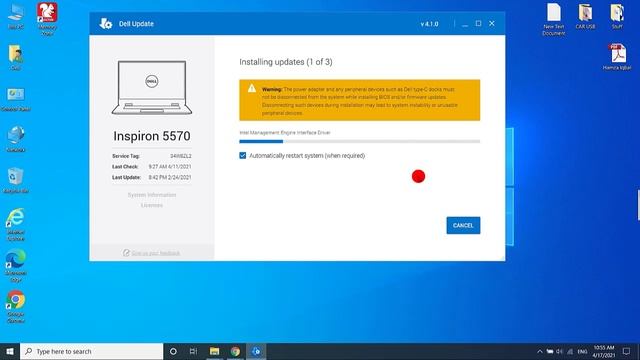Open the System Information link
This screenshot has width=640, height=360.
[x=152, y=195]
